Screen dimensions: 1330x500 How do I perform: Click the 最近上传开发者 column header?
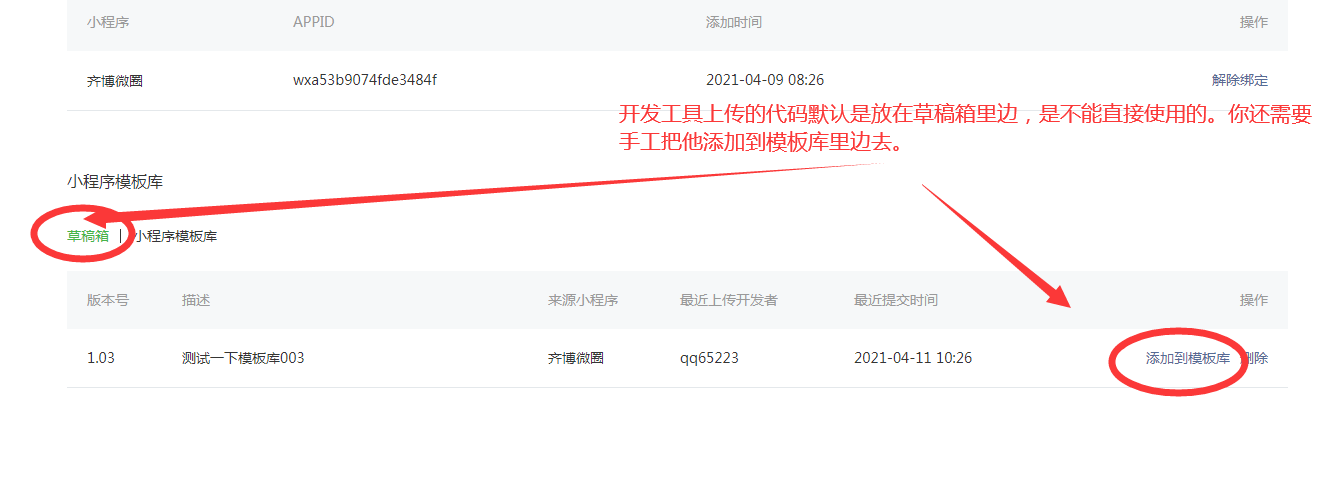(728, 300)
